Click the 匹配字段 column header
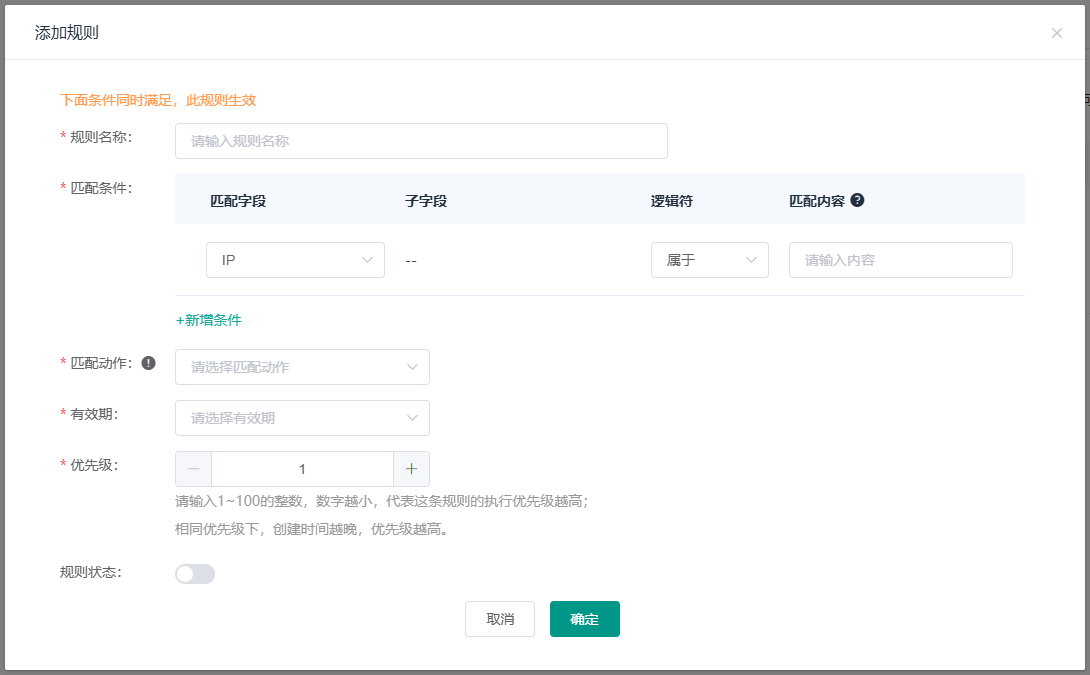 click(x=238, y=200)
